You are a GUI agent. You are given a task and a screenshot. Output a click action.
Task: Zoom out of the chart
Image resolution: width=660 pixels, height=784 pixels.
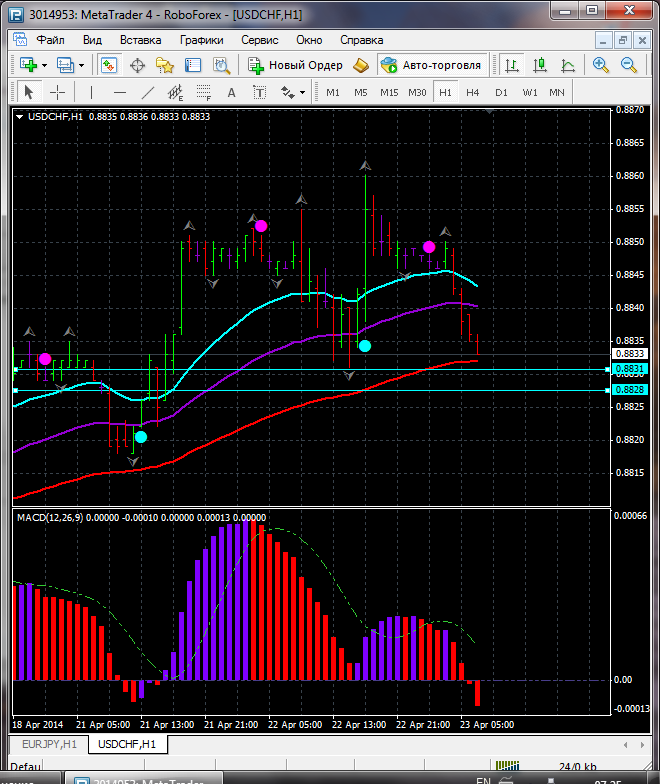pyautogui.click(x=630, y=65)
